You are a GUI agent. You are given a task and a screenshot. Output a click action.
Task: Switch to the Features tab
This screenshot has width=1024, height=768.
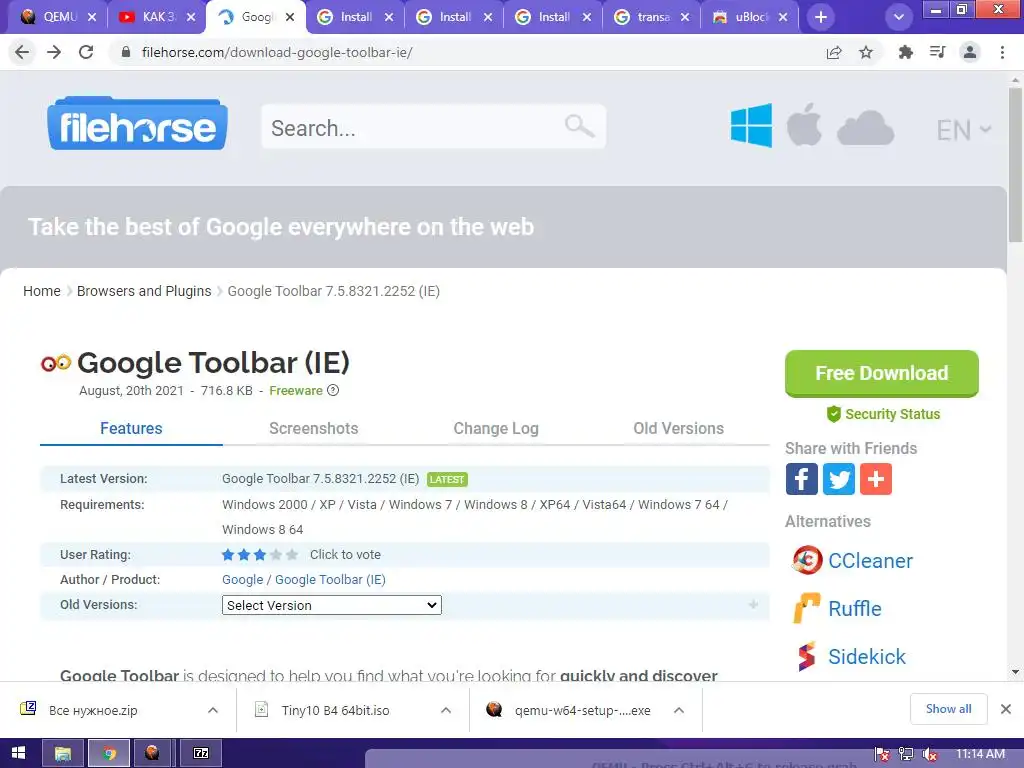(131, 428)
